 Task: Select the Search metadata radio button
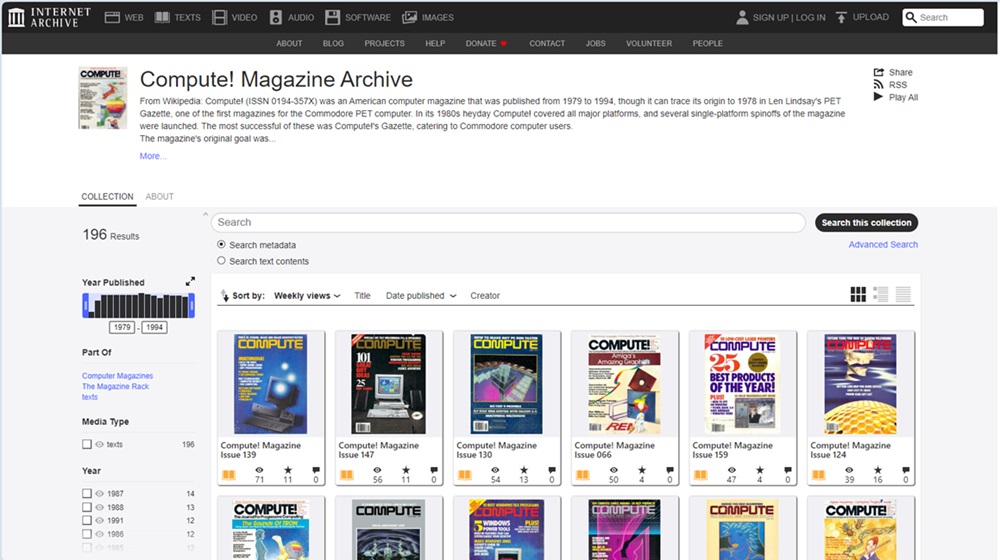[221, 245]
